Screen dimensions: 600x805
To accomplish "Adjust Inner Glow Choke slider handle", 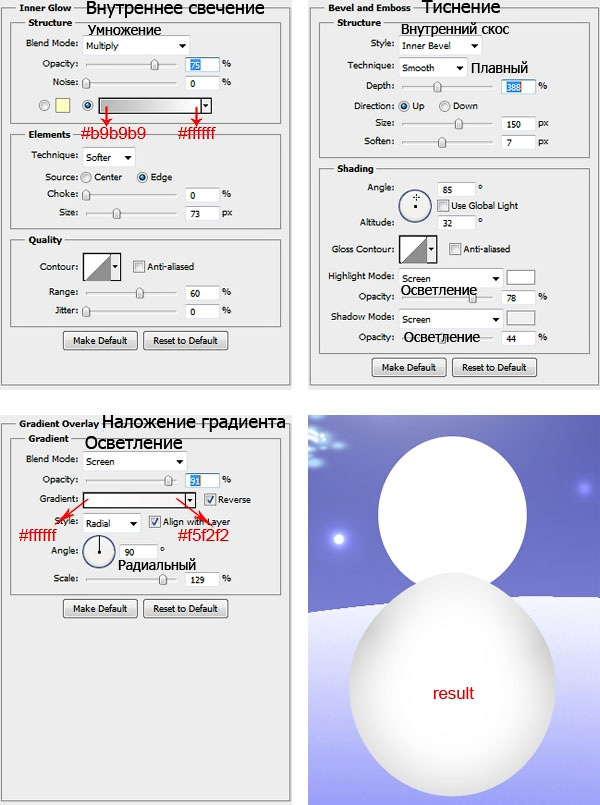I will 86,195.
